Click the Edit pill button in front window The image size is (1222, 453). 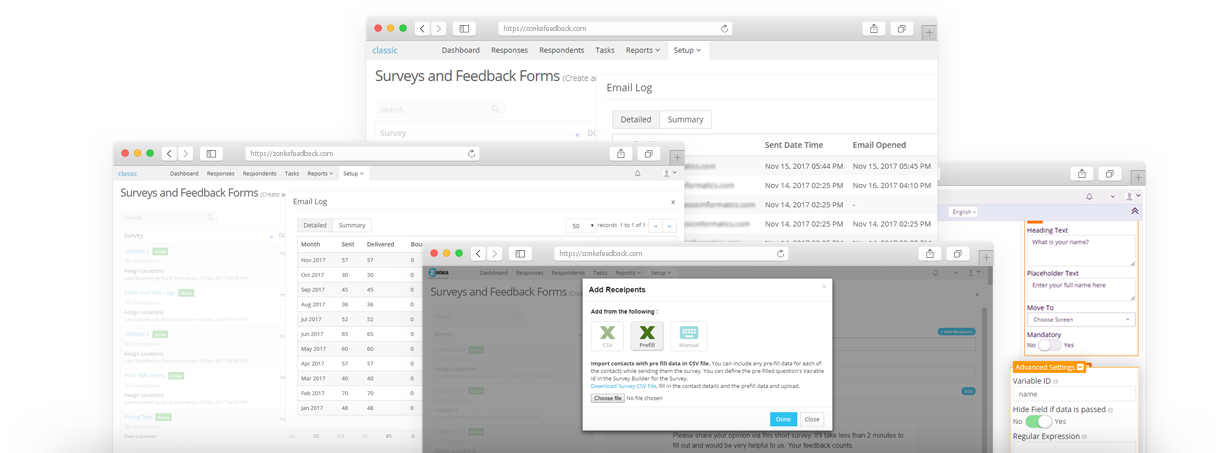click(x=968, y=391)
